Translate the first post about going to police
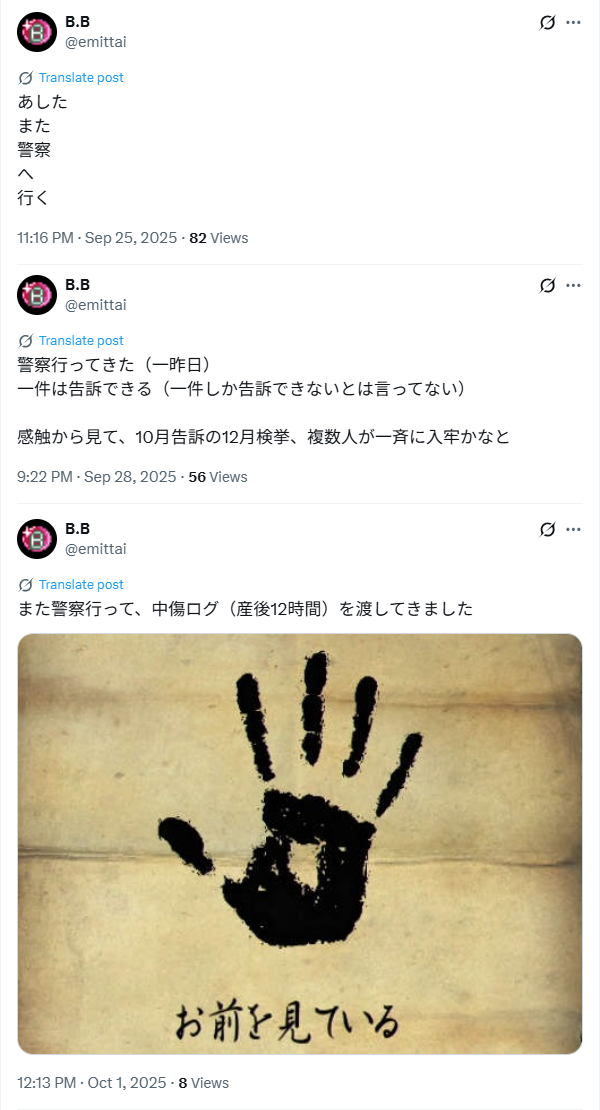 (81, 78)
